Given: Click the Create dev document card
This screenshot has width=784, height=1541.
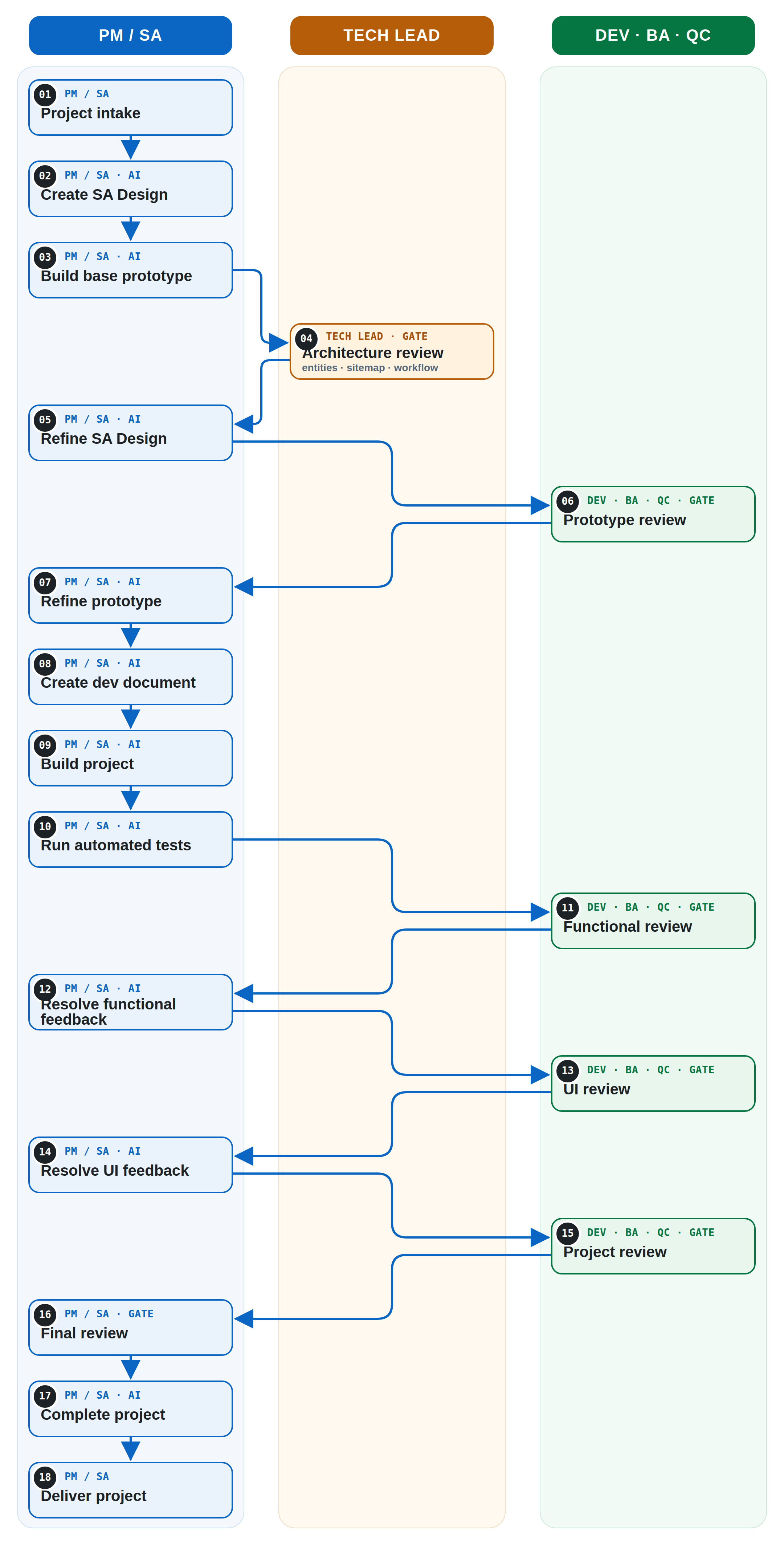Looking at the screenshot, I should tap(130, 676).
